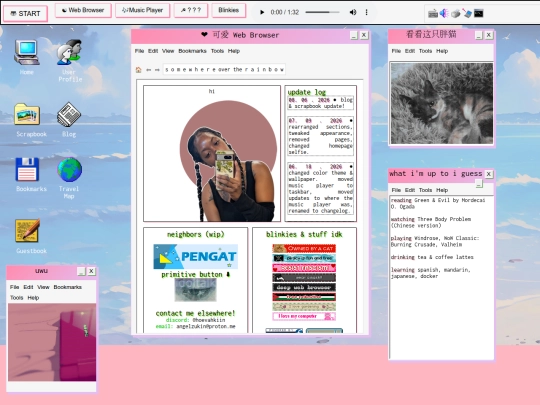540x405 pixels.
Task: Click the selfie image on the homepage
Action: [x=228, y=161]
